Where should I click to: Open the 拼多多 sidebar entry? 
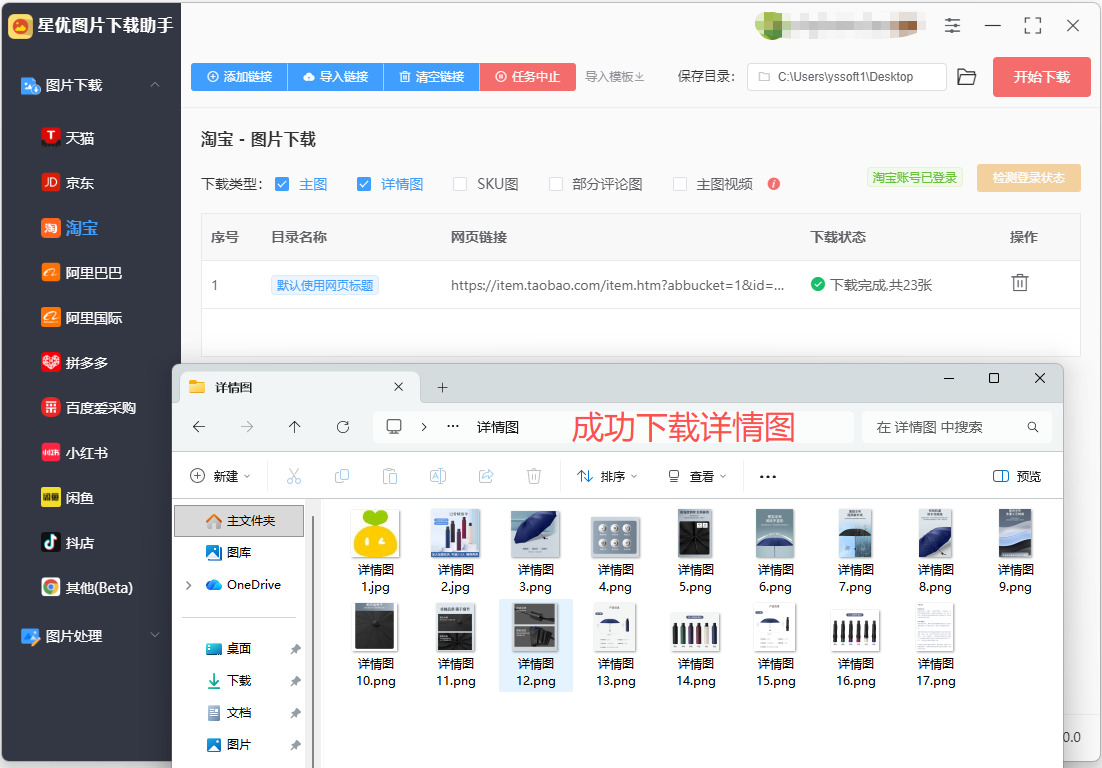click(x=74, y=363)
